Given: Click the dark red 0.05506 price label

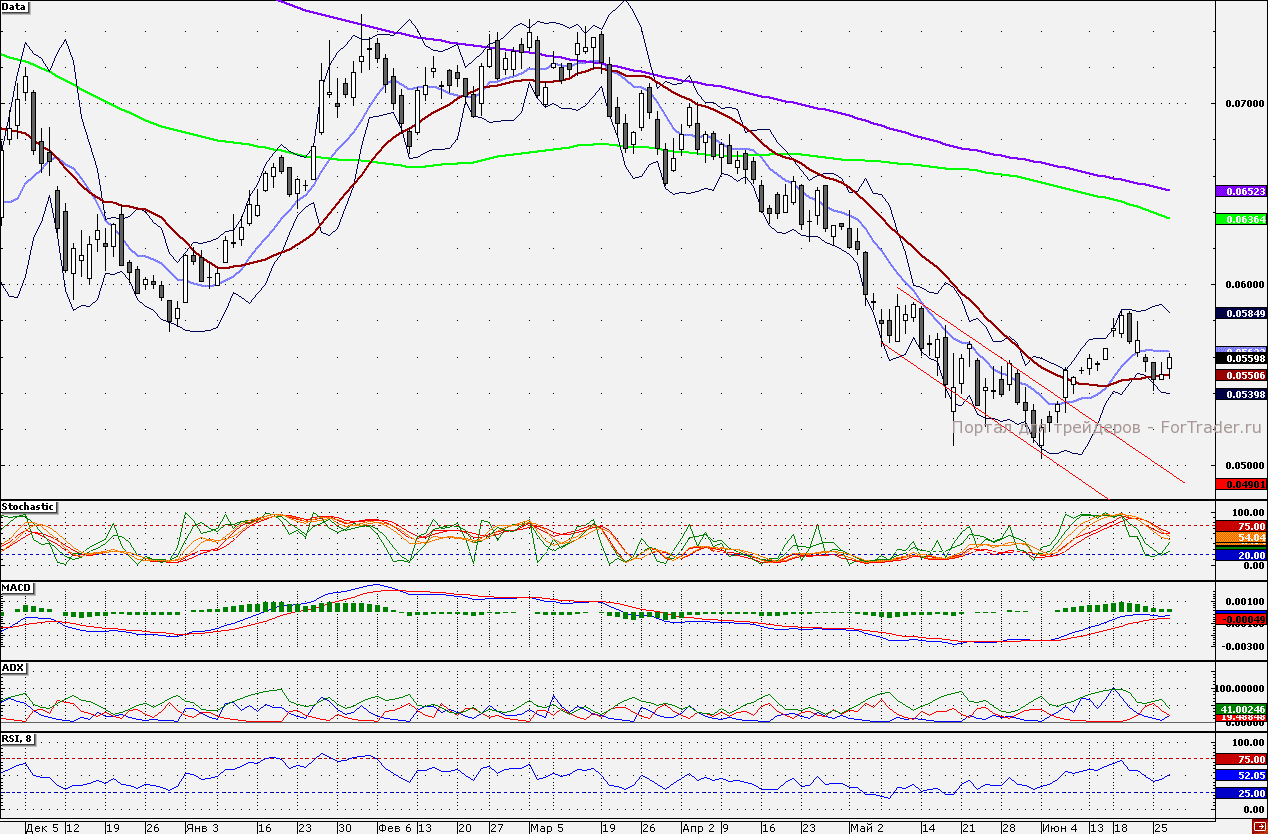Looking at the screenshot, I should pyautogui.click(x=1240, y=375).
